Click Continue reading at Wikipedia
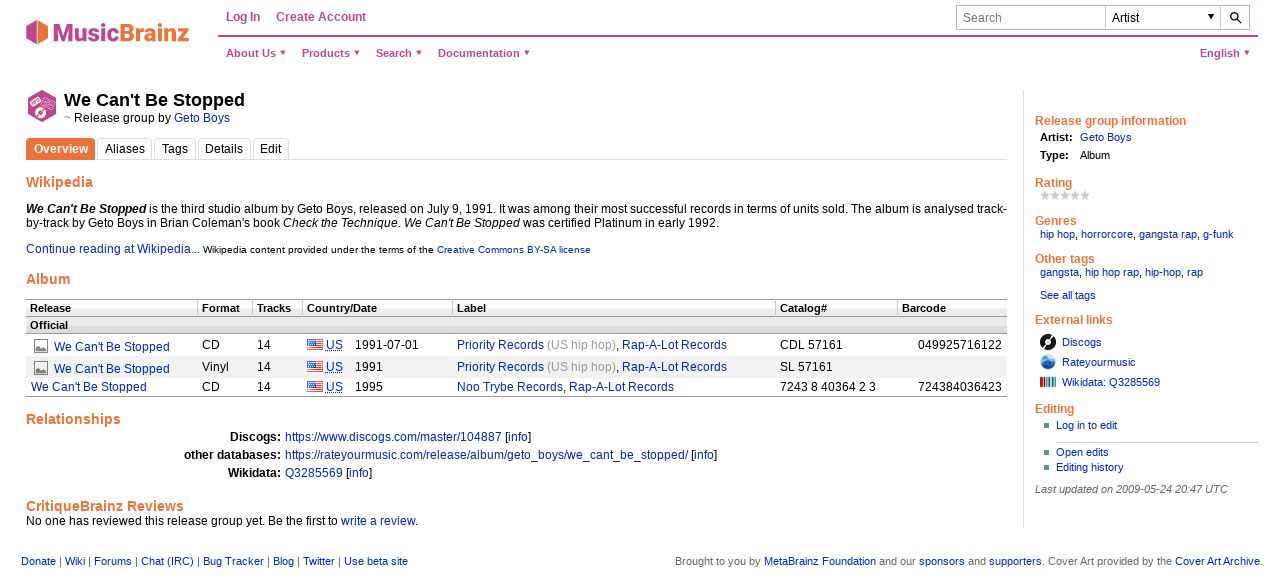 [113, 248]
